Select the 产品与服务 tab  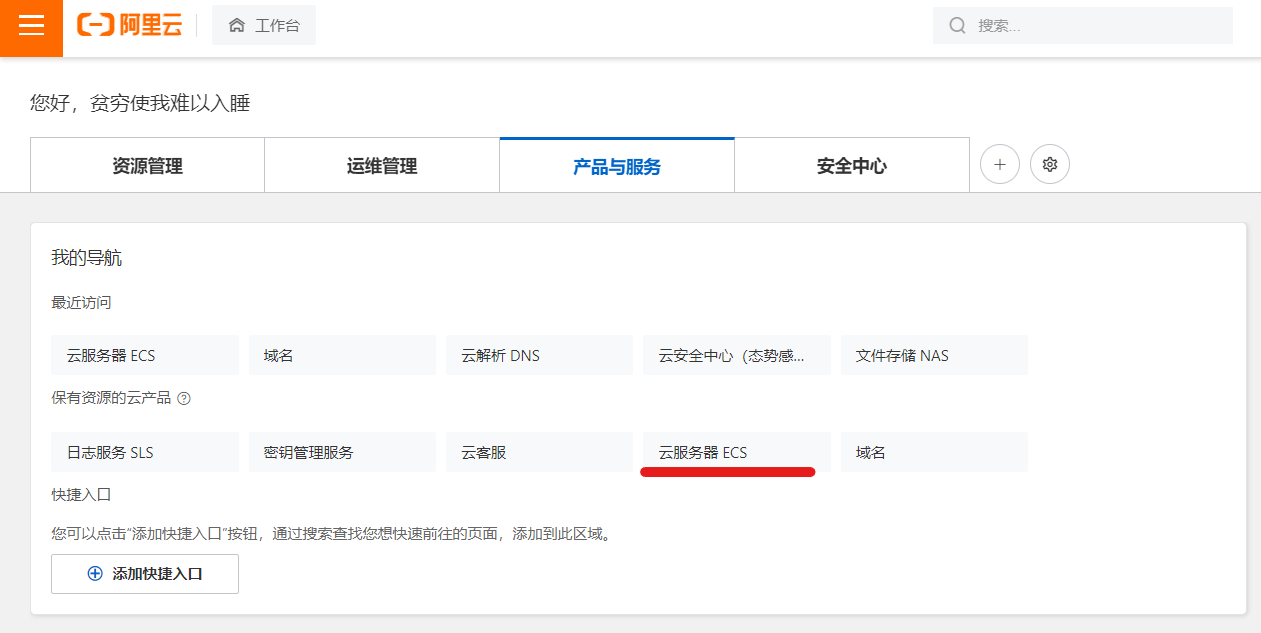[x=617, y=166]
